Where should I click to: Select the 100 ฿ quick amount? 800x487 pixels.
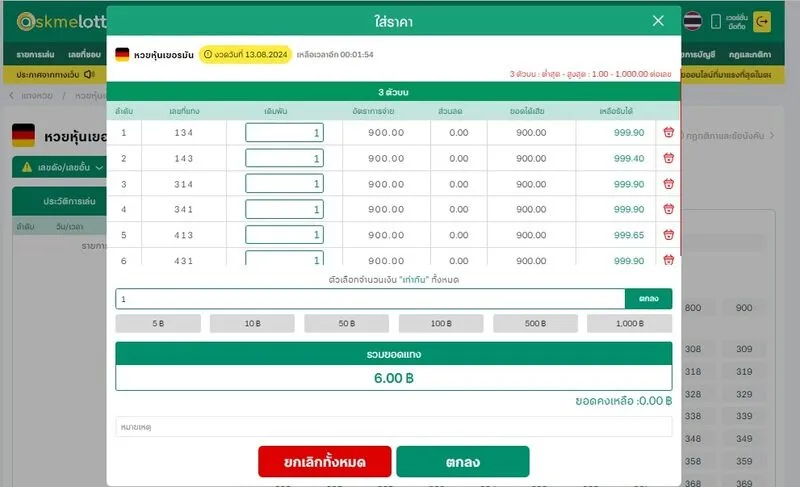click(x=441, y=323)
